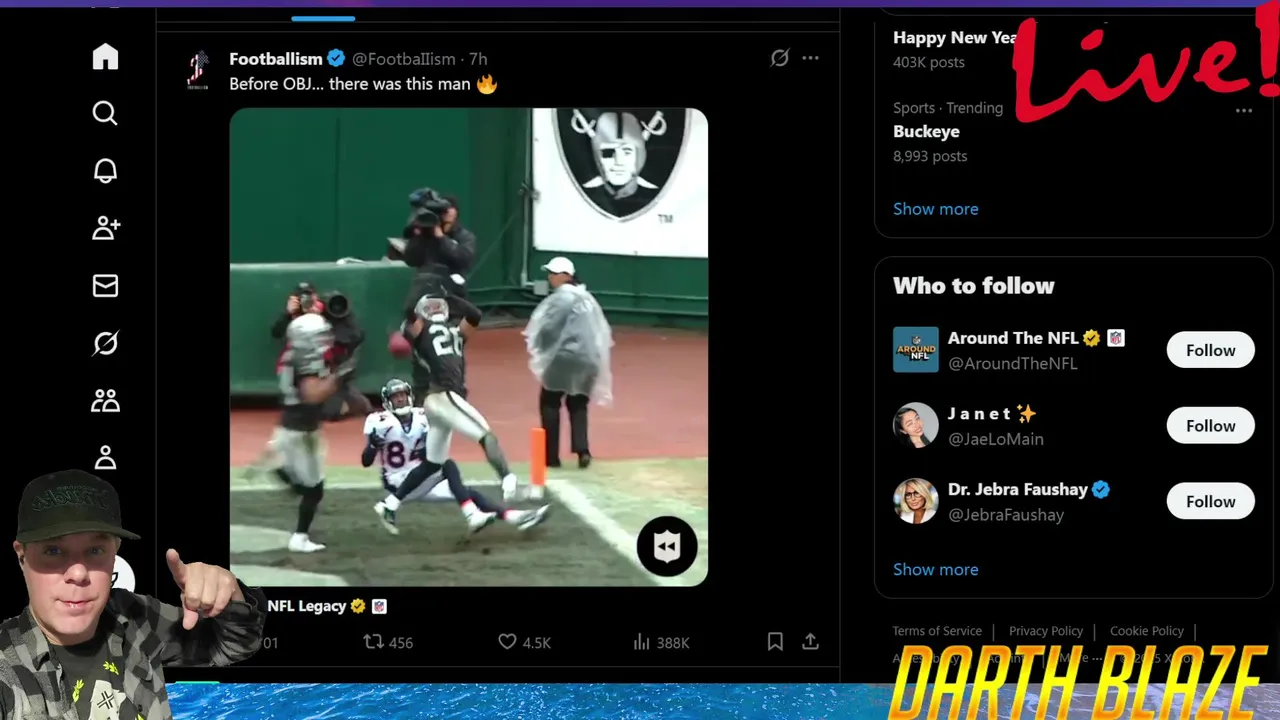
Task: Open more options for Buckeye trend
Action: coord(1244,110)
